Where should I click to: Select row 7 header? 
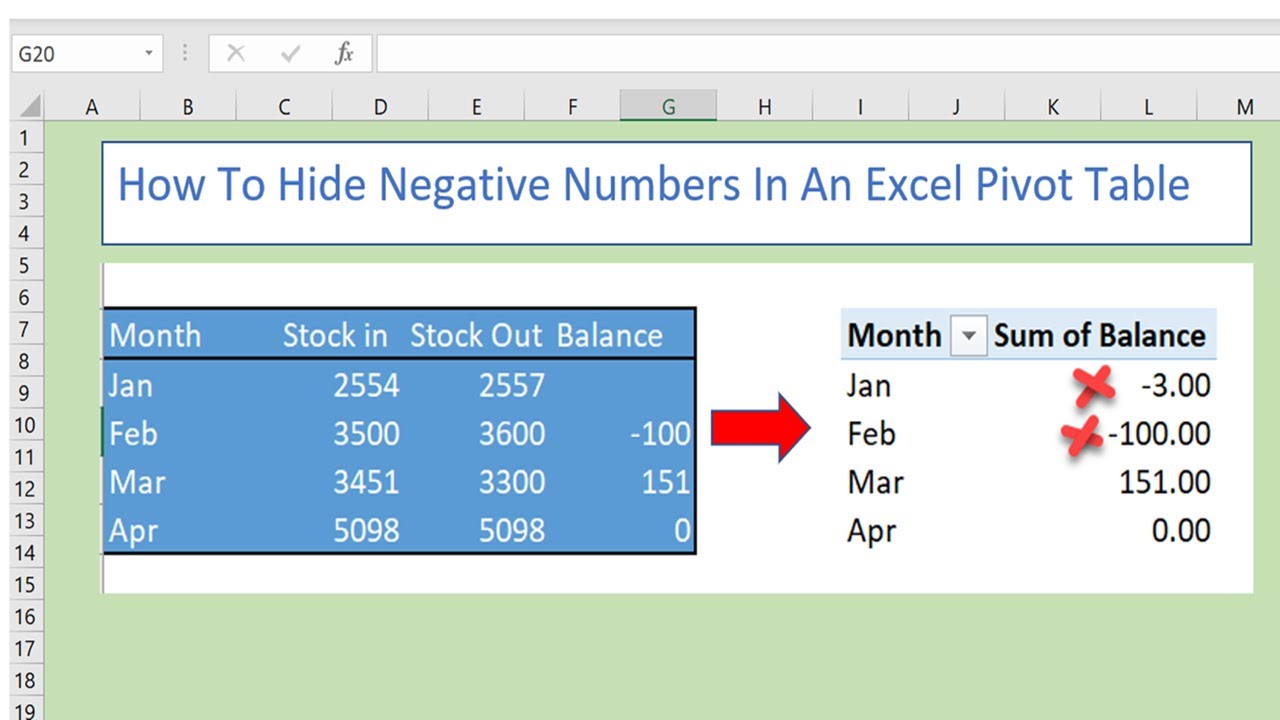(26, 329)
